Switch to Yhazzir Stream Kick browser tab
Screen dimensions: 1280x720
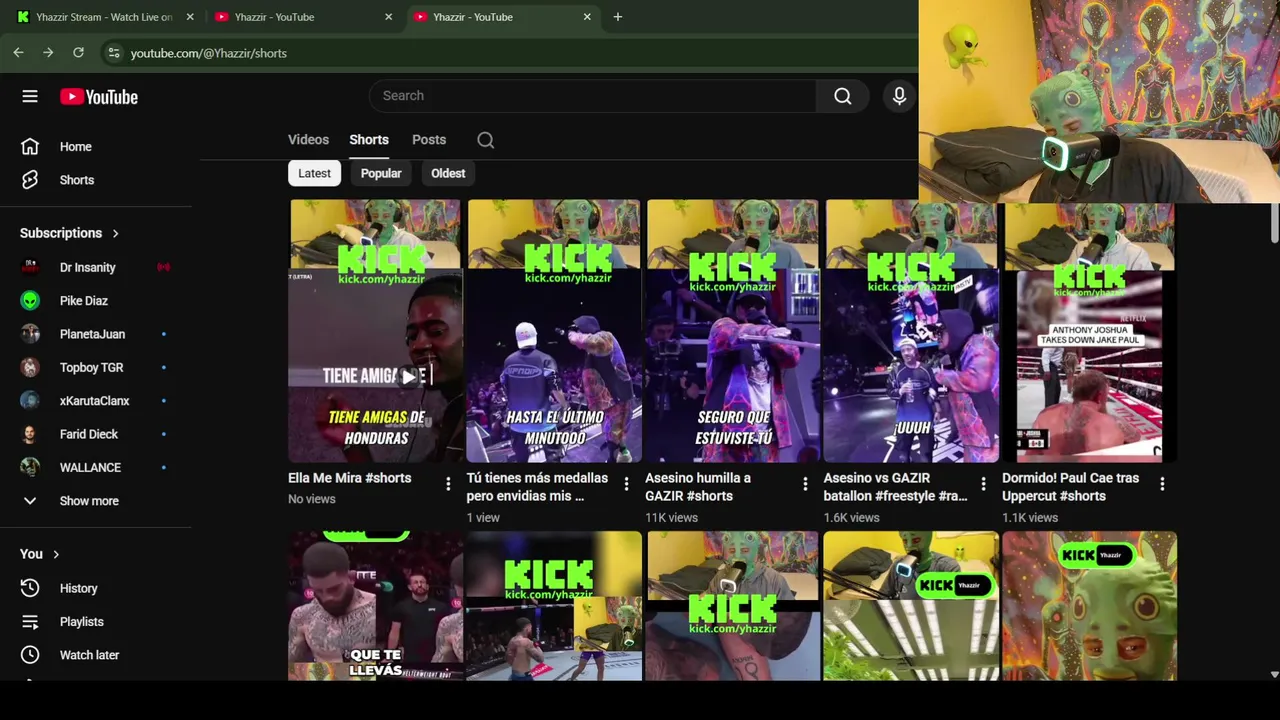(105, 17)
